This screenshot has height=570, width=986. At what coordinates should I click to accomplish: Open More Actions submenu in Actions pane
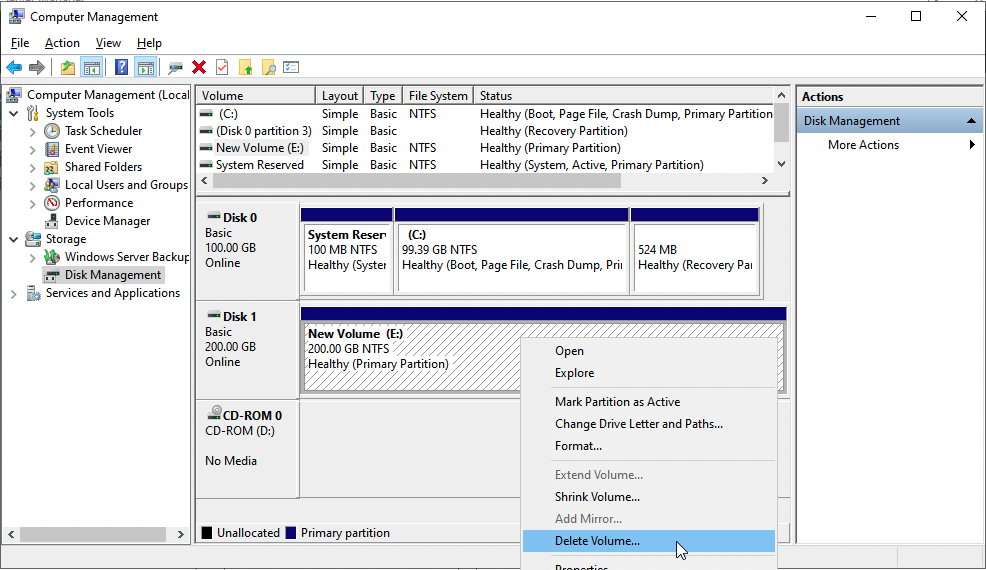889,145
